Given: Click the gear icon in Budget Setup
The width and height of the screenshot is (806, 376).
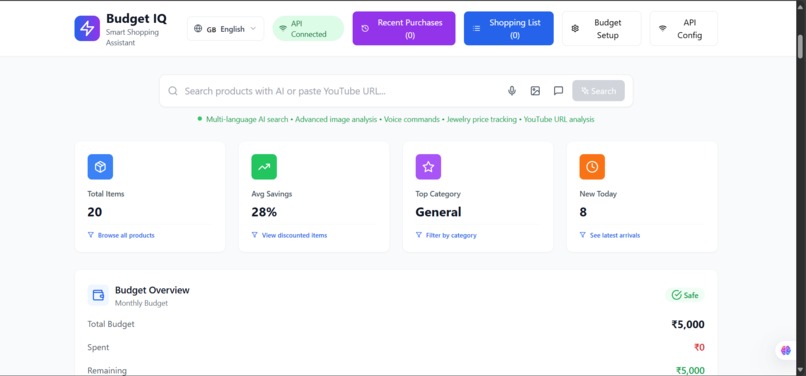Looking at the screenshot, I should pos(575,29).
